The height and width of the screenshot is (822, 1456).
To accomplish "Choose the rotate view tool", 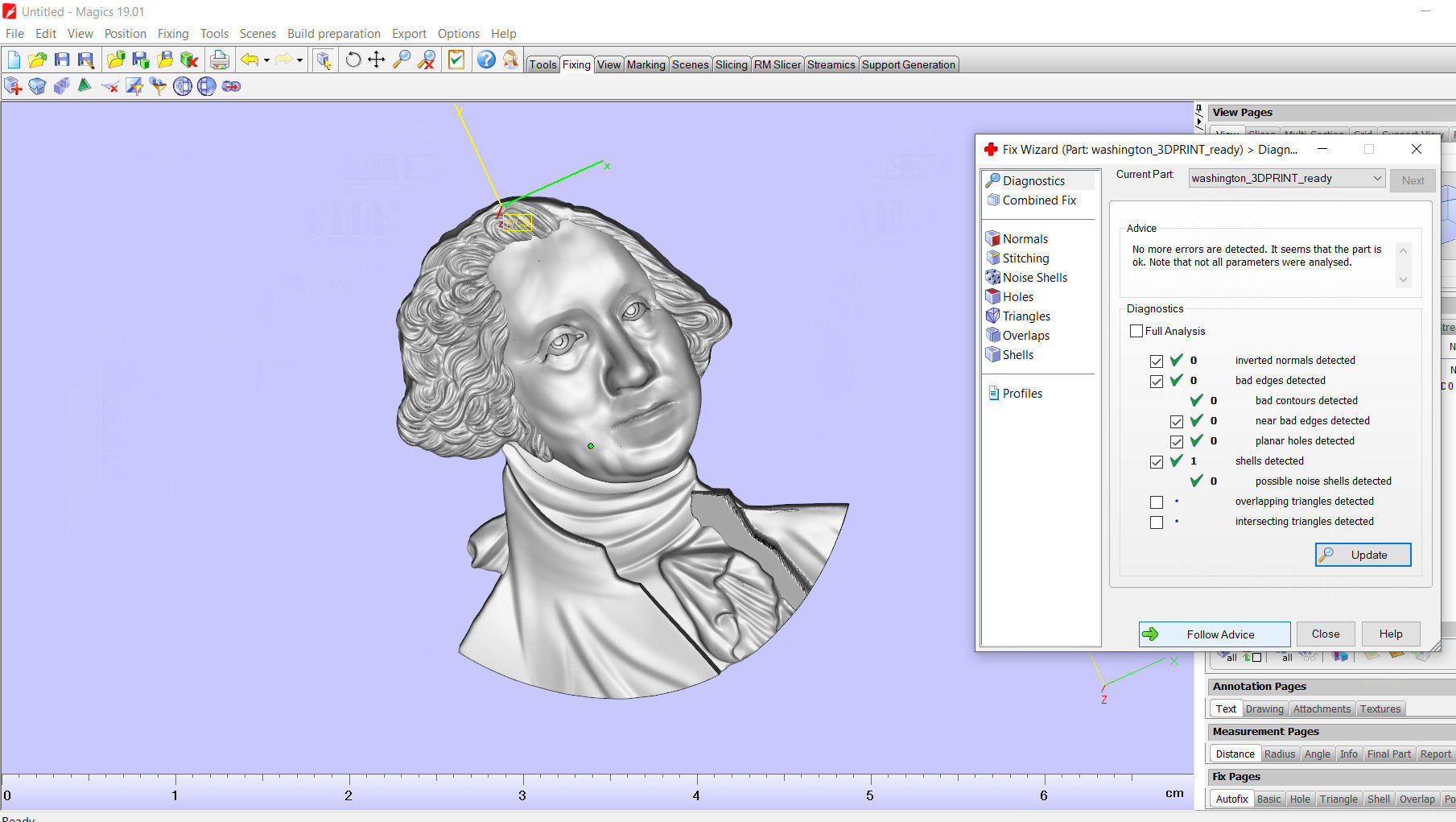I will pos(353,60).
